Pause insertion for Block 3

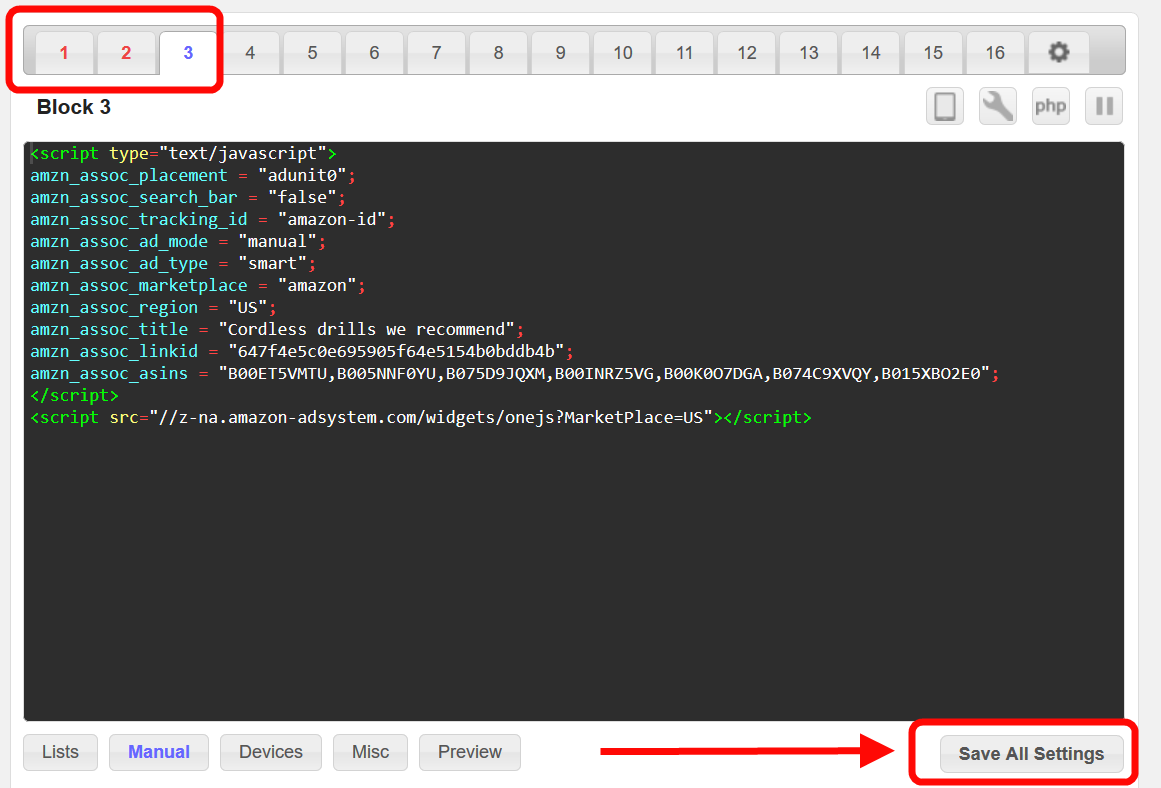tap(1104, 106)
